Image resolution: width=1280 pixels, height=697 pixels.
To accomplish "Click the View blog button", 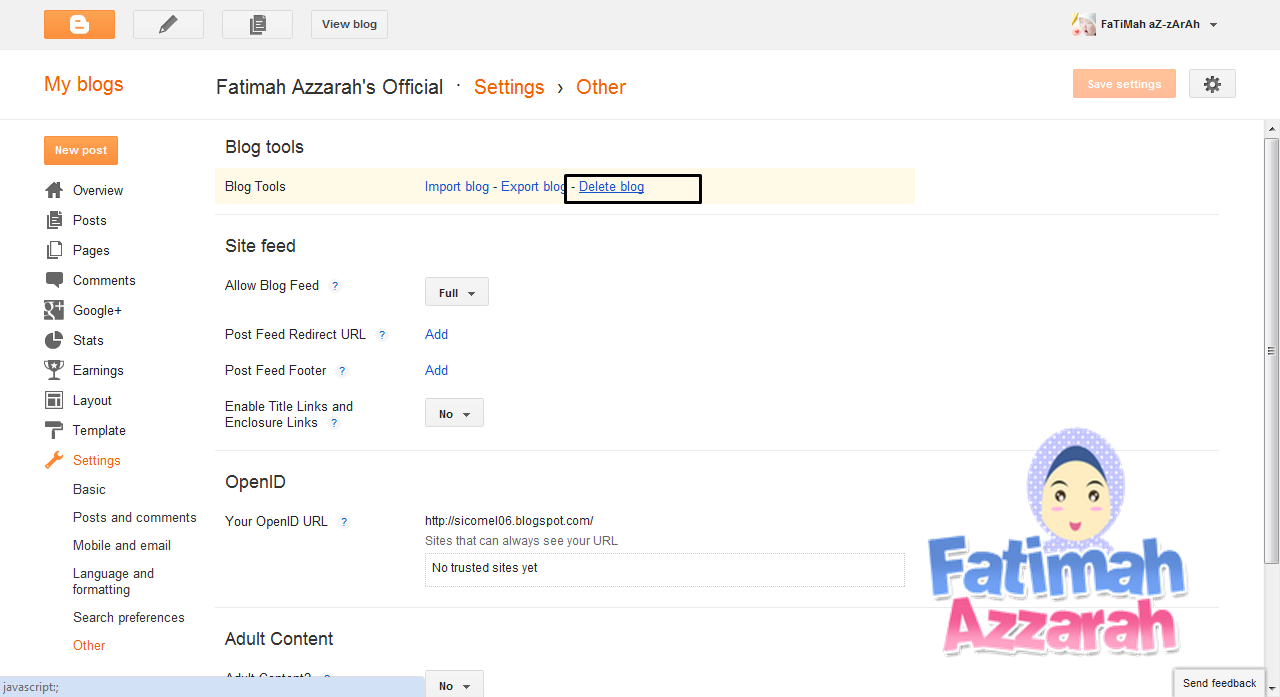I will 349,24.
